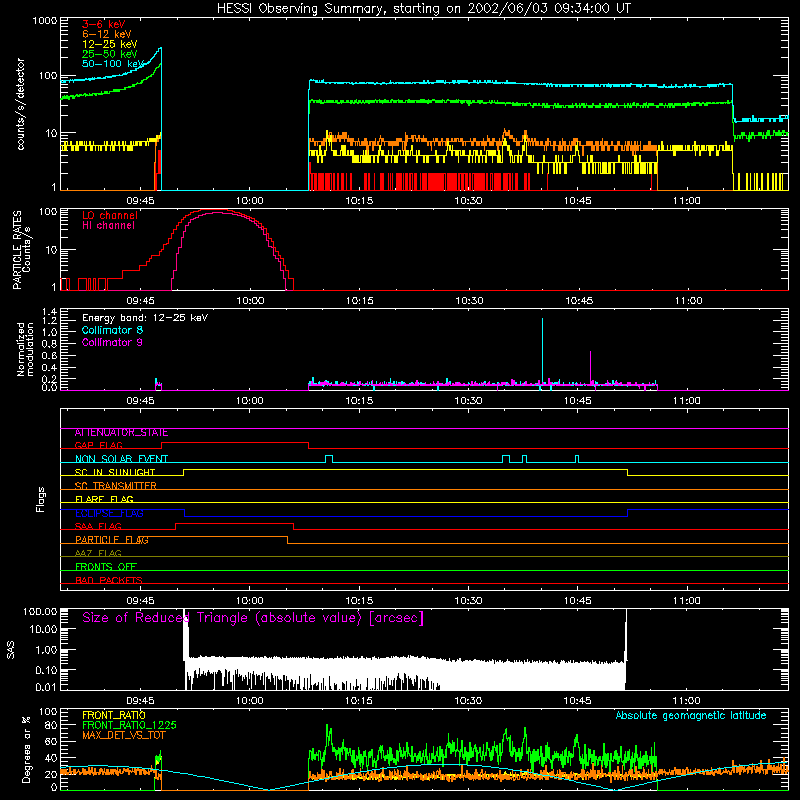Click the Normalized modulation axis label
The width and height of the screenshot is (800, 800).
click(25, 349)
